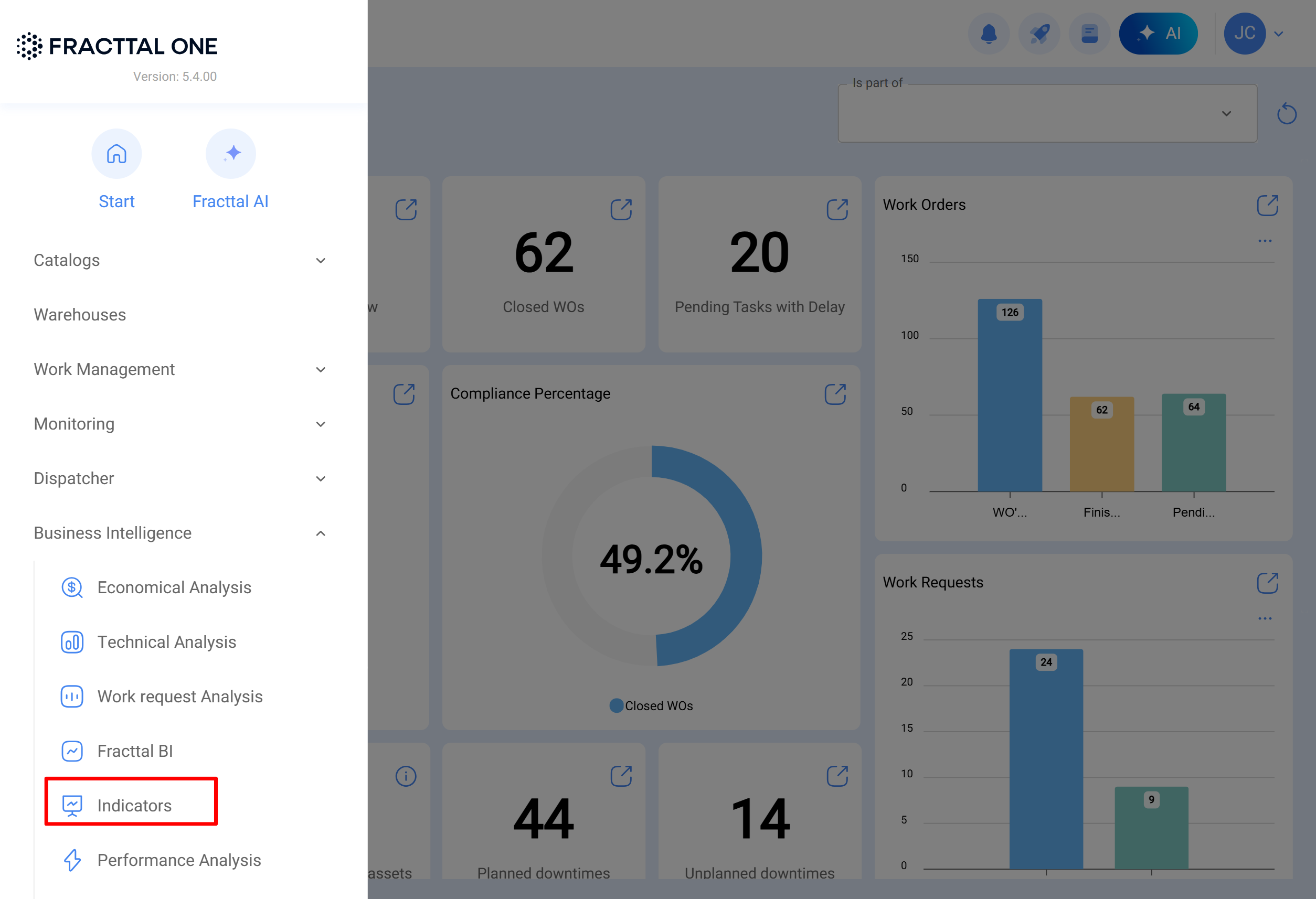Viewport: 1316px width, 899px height.
Task: Open Compliance Percentage expand icon
Action: [x=835, y=394]
